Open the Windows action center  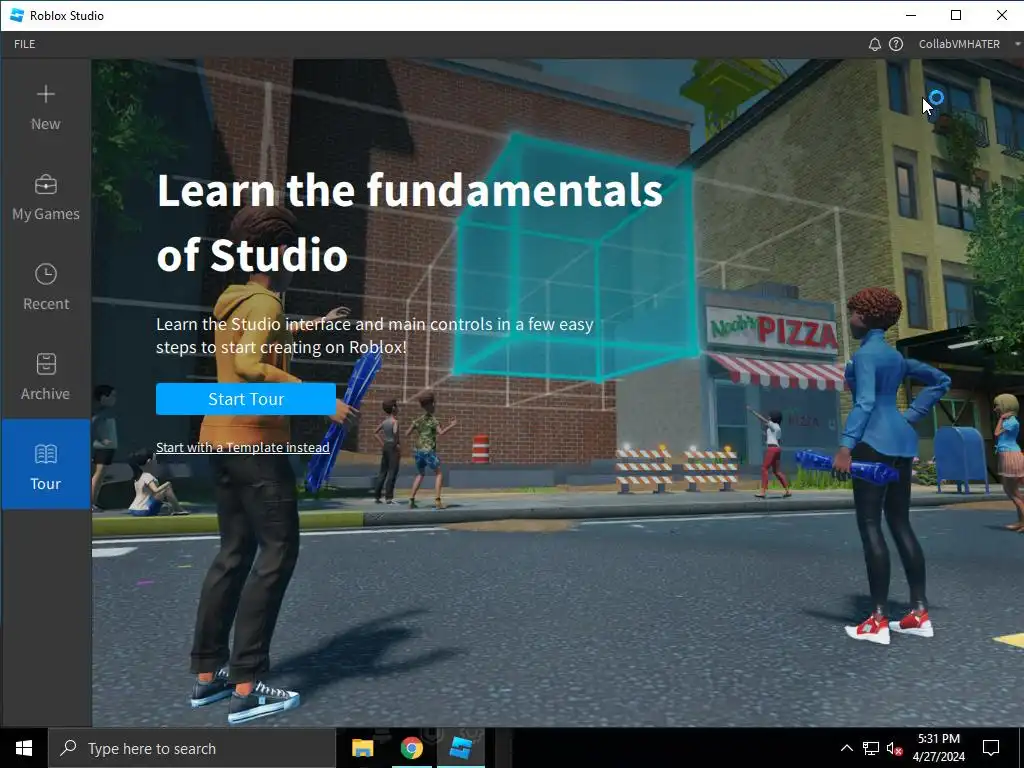click(x=991, y=748)
